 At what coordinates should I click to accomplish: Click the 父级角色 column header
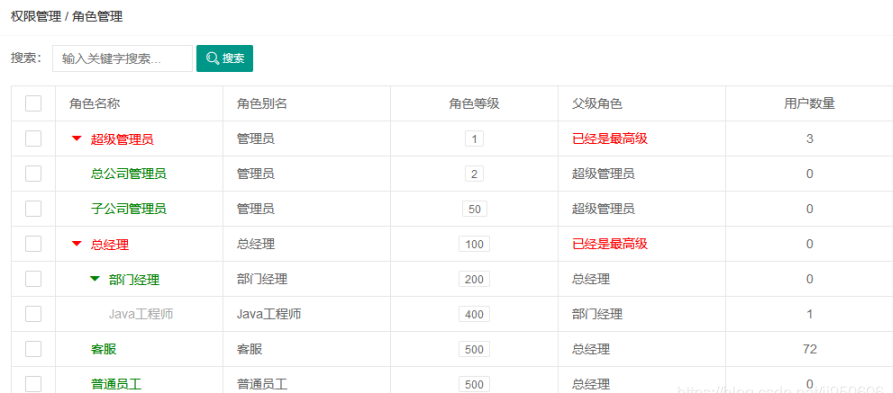pos(597,104)
